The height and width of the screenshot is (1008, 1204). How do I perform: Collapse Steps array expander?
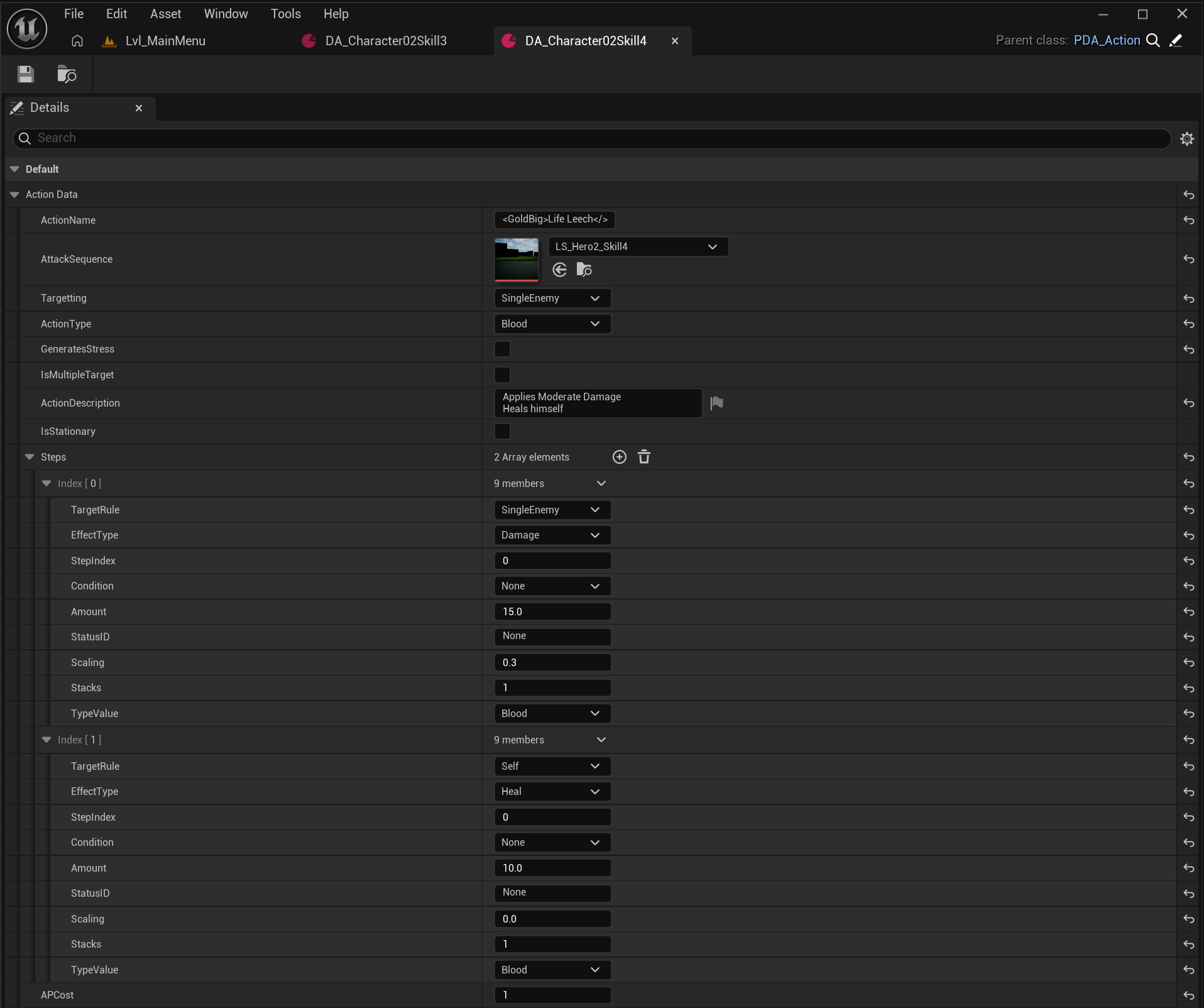pyautogui.click(x=30, y=457)
